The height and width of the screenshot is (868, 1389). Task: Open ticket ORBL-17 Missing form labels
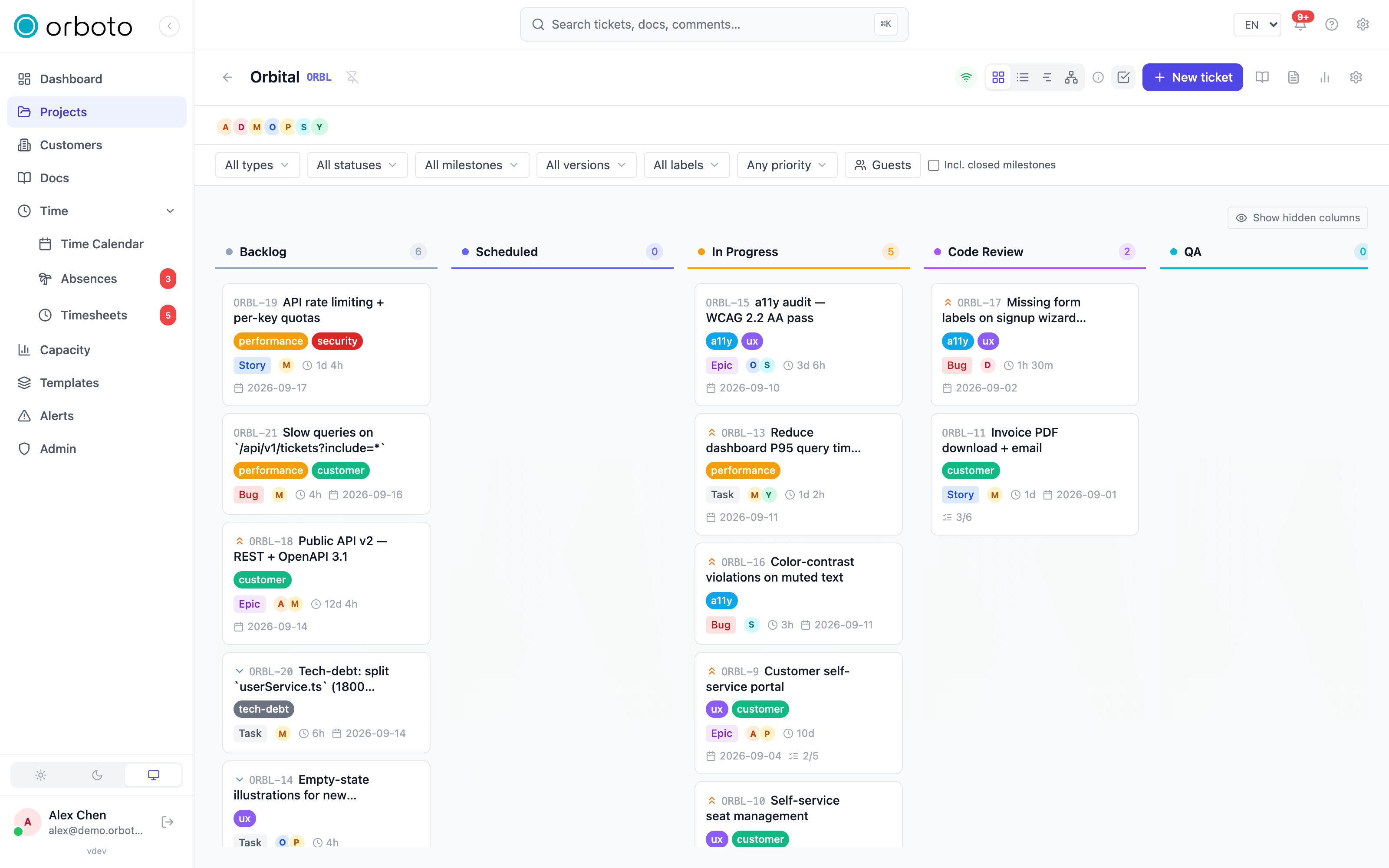click(1034, 344)
